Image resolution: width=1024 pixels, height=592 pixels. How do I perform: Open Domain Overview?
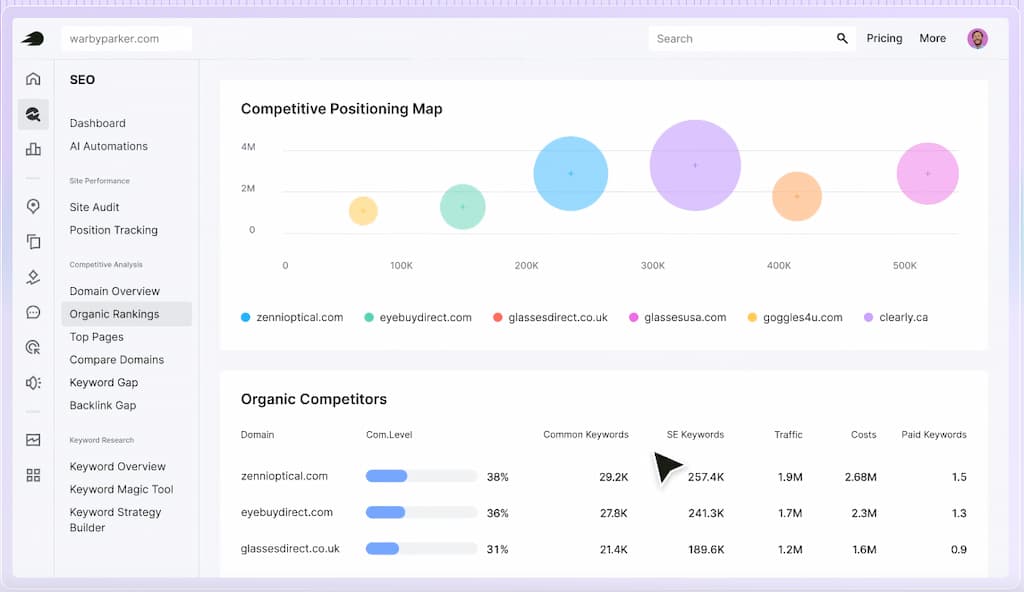click(115, 291)
